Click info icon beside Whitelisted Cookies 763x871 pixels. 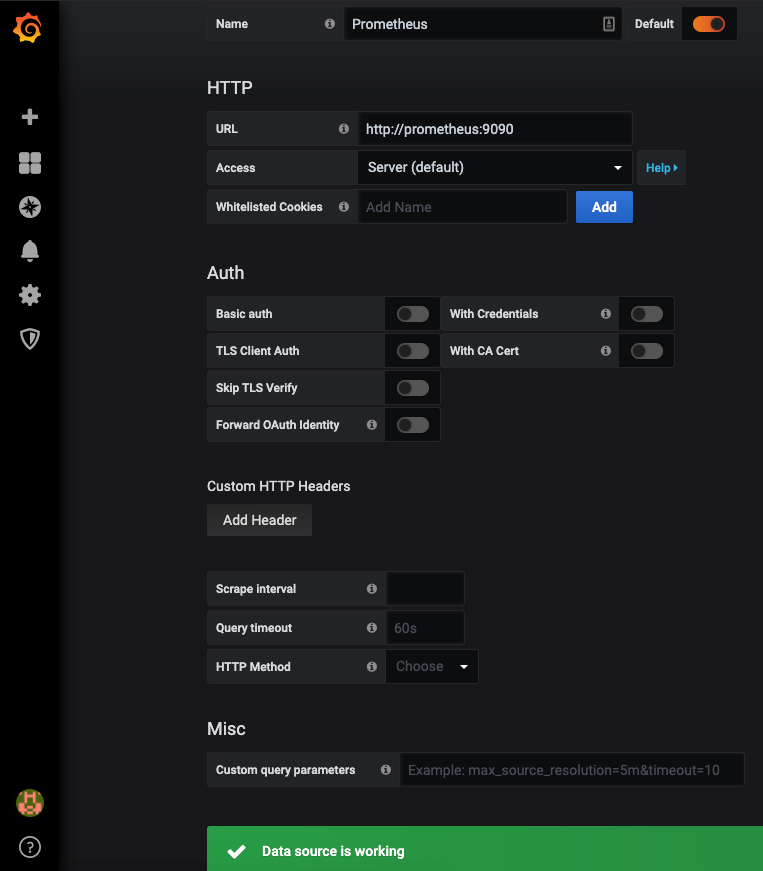pyautogui.click(x=344, y=207)
